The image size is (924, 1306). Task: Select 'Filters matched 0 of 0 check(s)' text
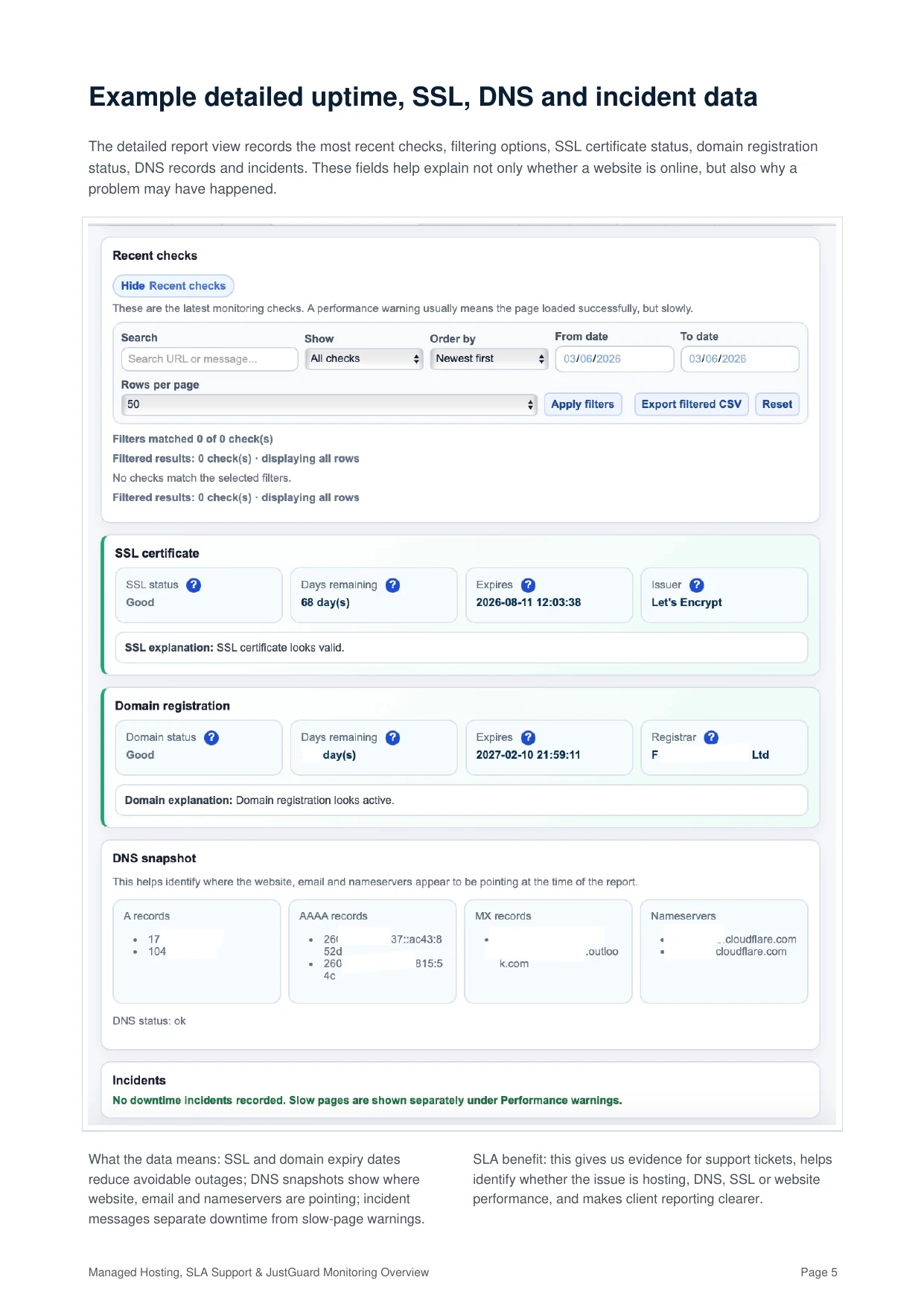click(193, 439)
